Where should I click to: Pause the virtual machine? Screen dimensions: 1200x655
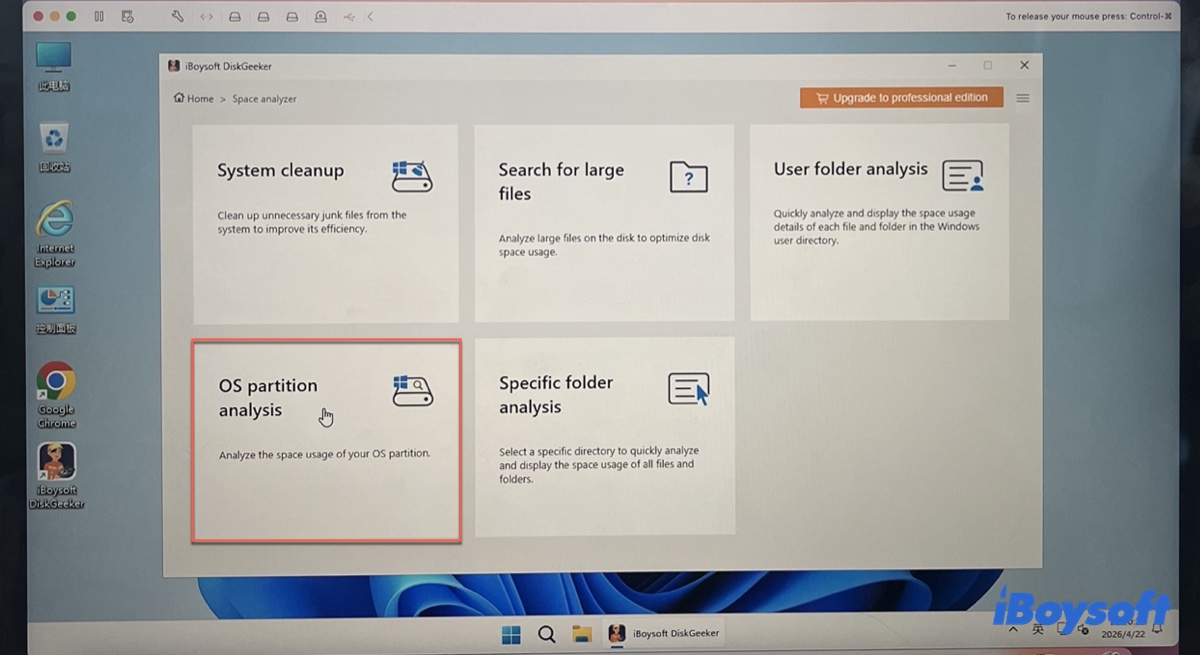98,16
